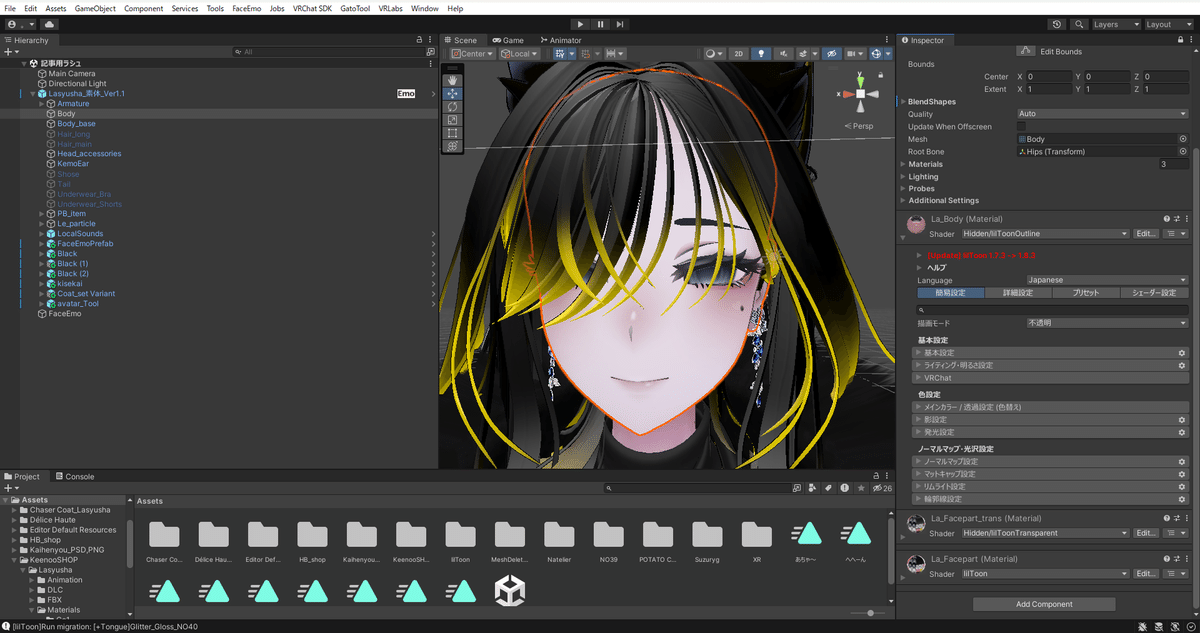Select the Move tool in Scene toolbar
This screenshot has width=1200, height=633.
coord(453,93)
